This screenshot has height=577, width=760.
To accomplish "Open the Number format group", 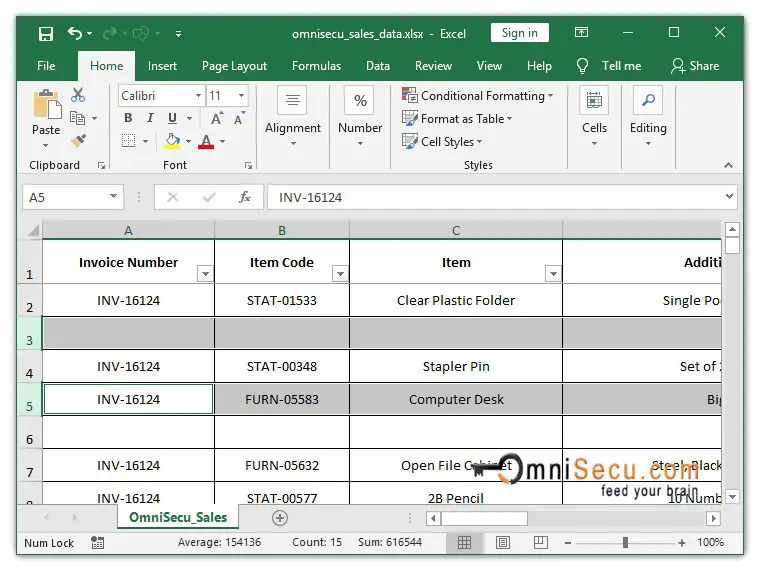I will [360, 116].
